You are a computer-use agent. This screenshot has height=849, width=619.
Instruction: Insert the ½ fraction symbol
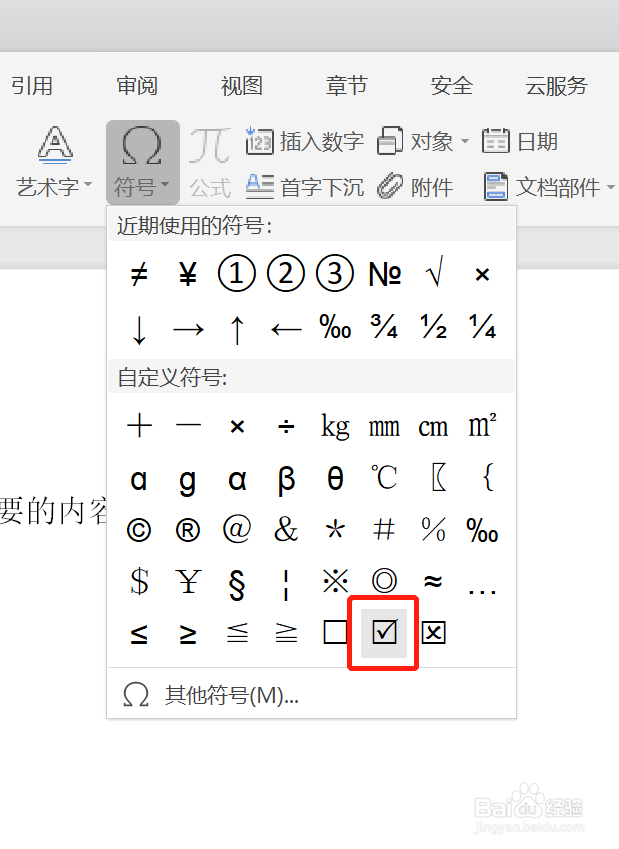pos(433,326)
